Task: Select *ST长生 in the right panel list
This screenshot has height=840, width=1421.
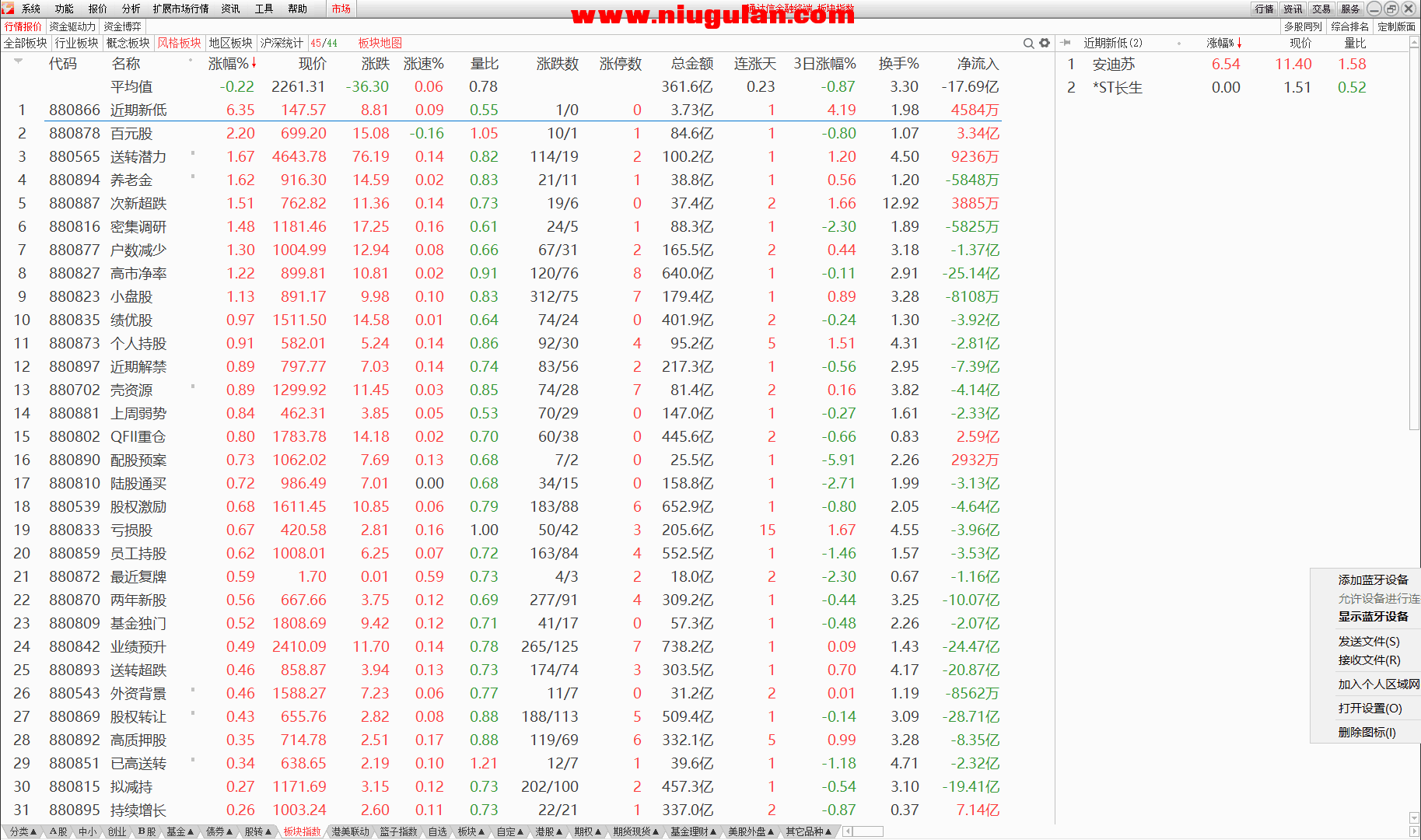Action: click(1117, 87)
